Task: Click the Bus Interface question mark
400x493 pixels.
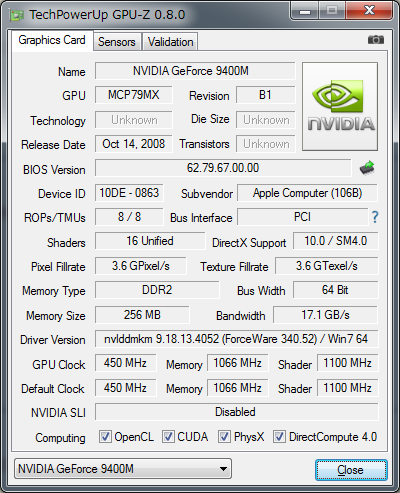Action: tap(375, 217)
